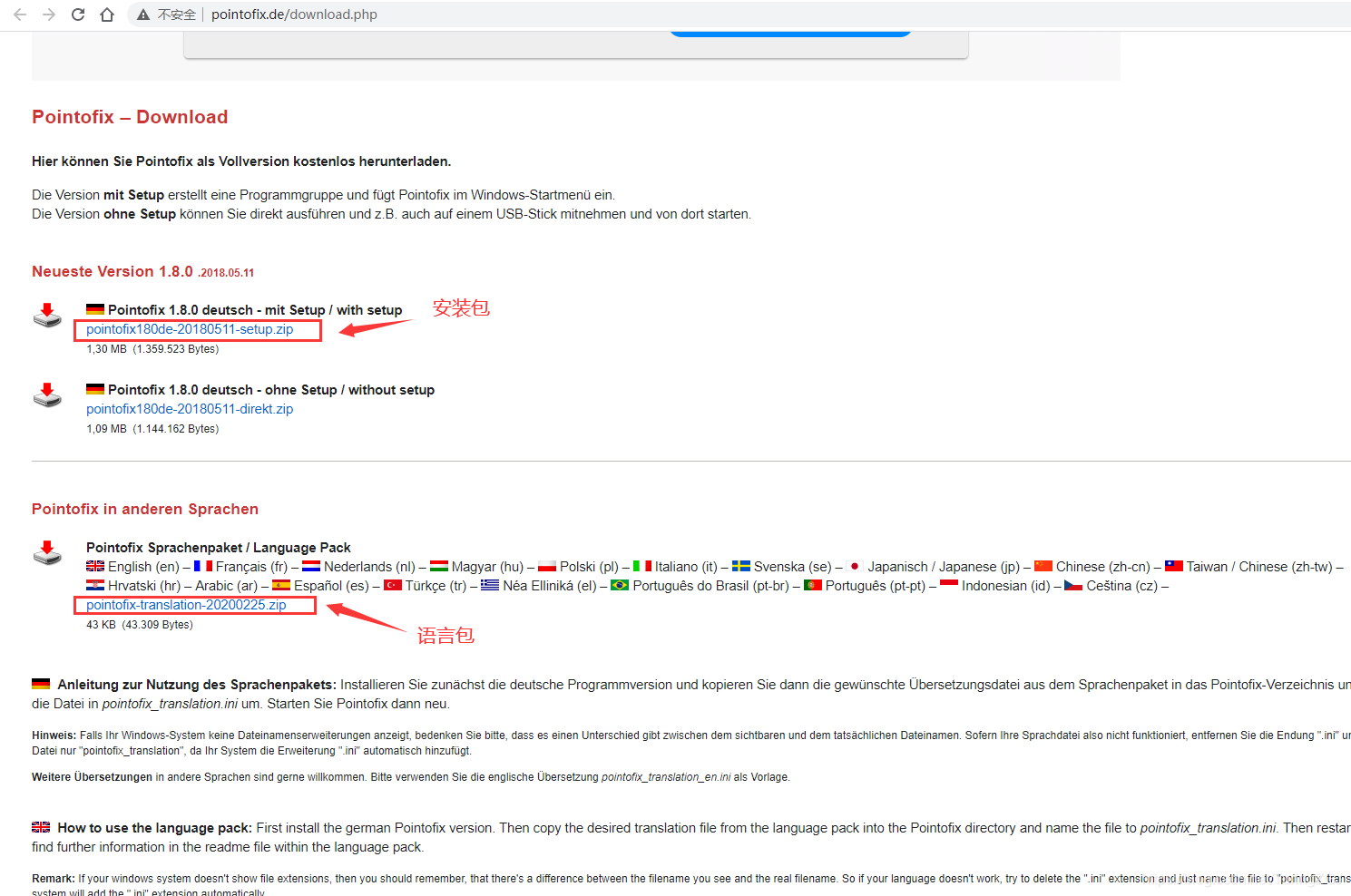Click the Japanese flag before Japanisch
Image resolution: width=1351 pixels, height=896 pixels.
(855, 566)
